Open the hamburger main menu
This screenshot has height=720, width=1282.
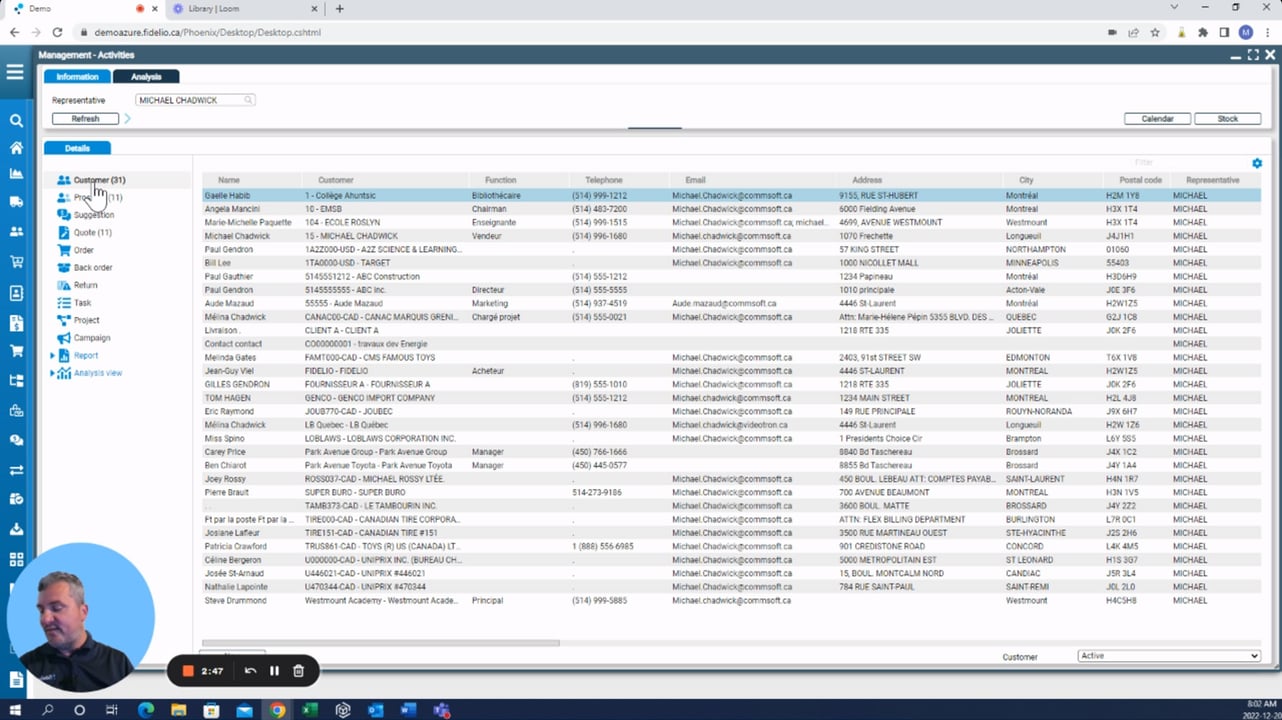coord(14,72)
